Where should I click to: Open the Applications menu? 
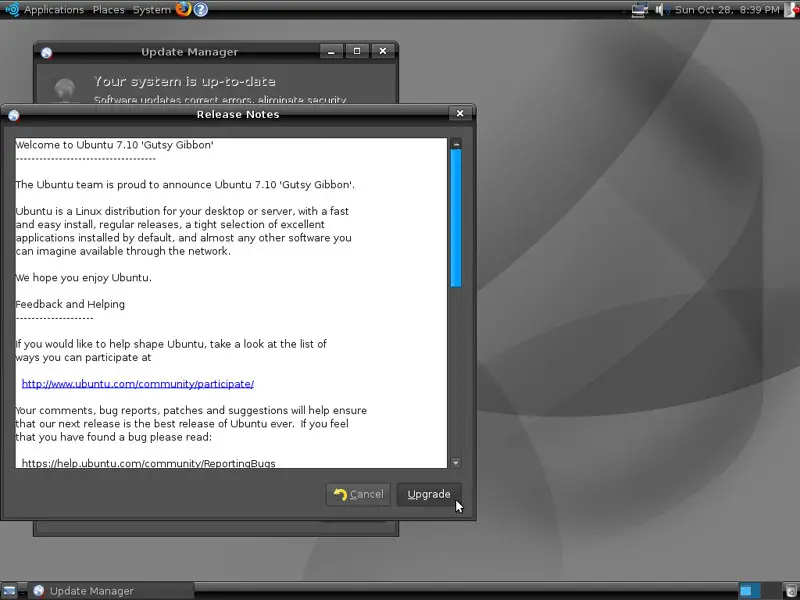point(54,10)
